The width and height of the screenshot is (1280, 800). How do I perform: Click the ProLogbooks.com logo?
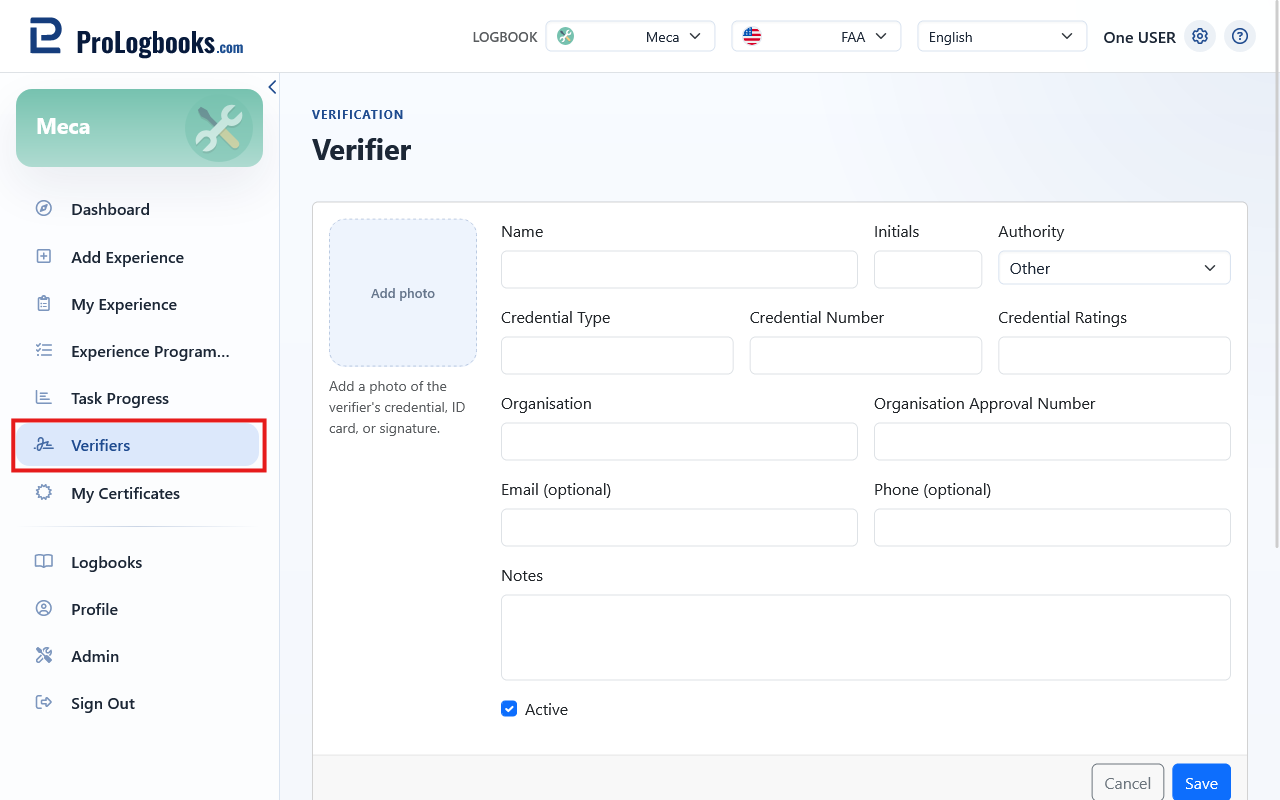[136, 37]
